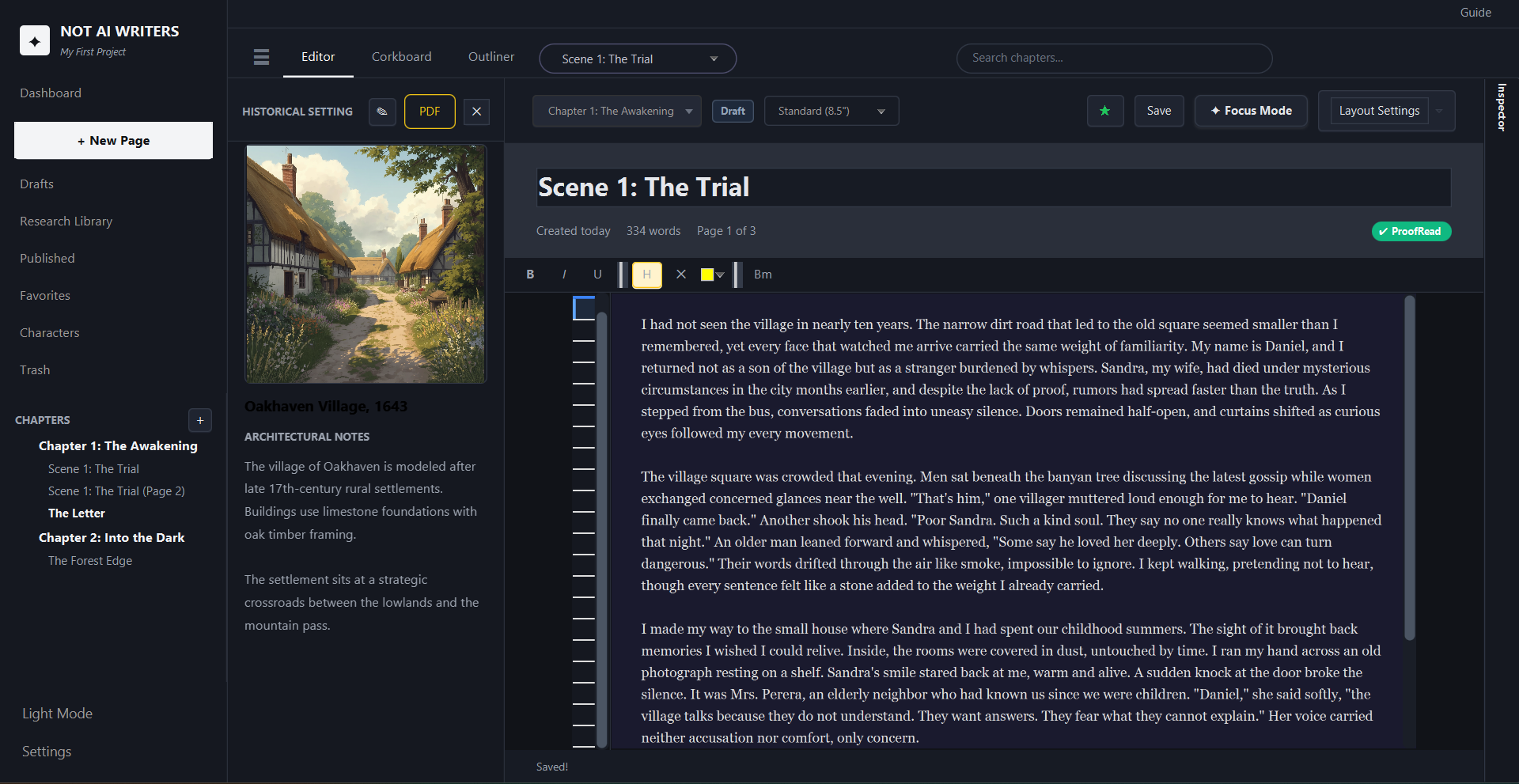This screenshot has width=1519, height=784.
Task: Open Published in the sidebar
Action: 47,259
